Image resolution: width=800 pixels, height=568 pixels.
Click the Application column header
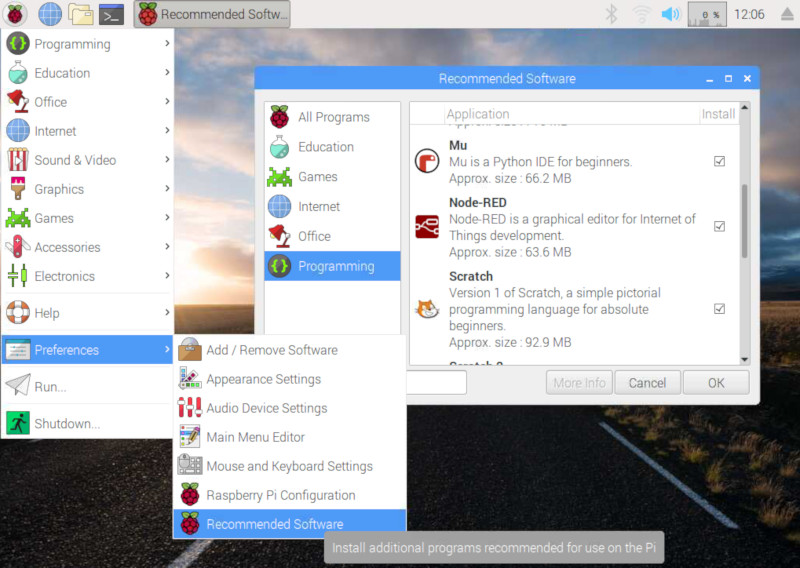click(x=571, y=113)
